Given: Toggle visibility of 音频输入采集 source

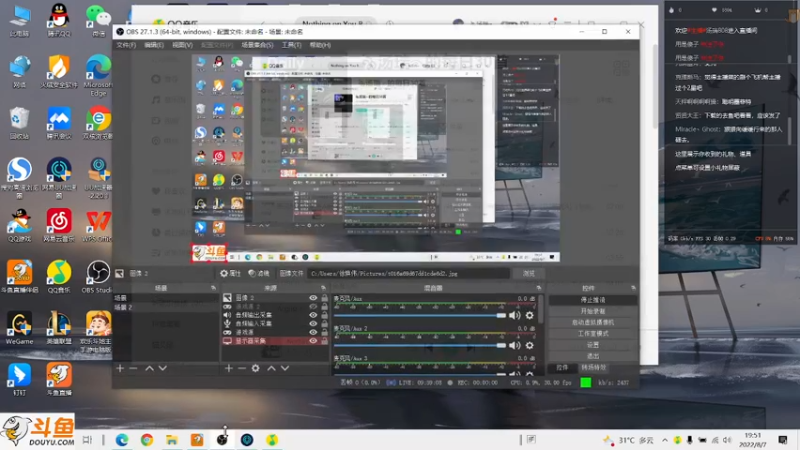Looking at the screenshot, I should pos(313,323).
